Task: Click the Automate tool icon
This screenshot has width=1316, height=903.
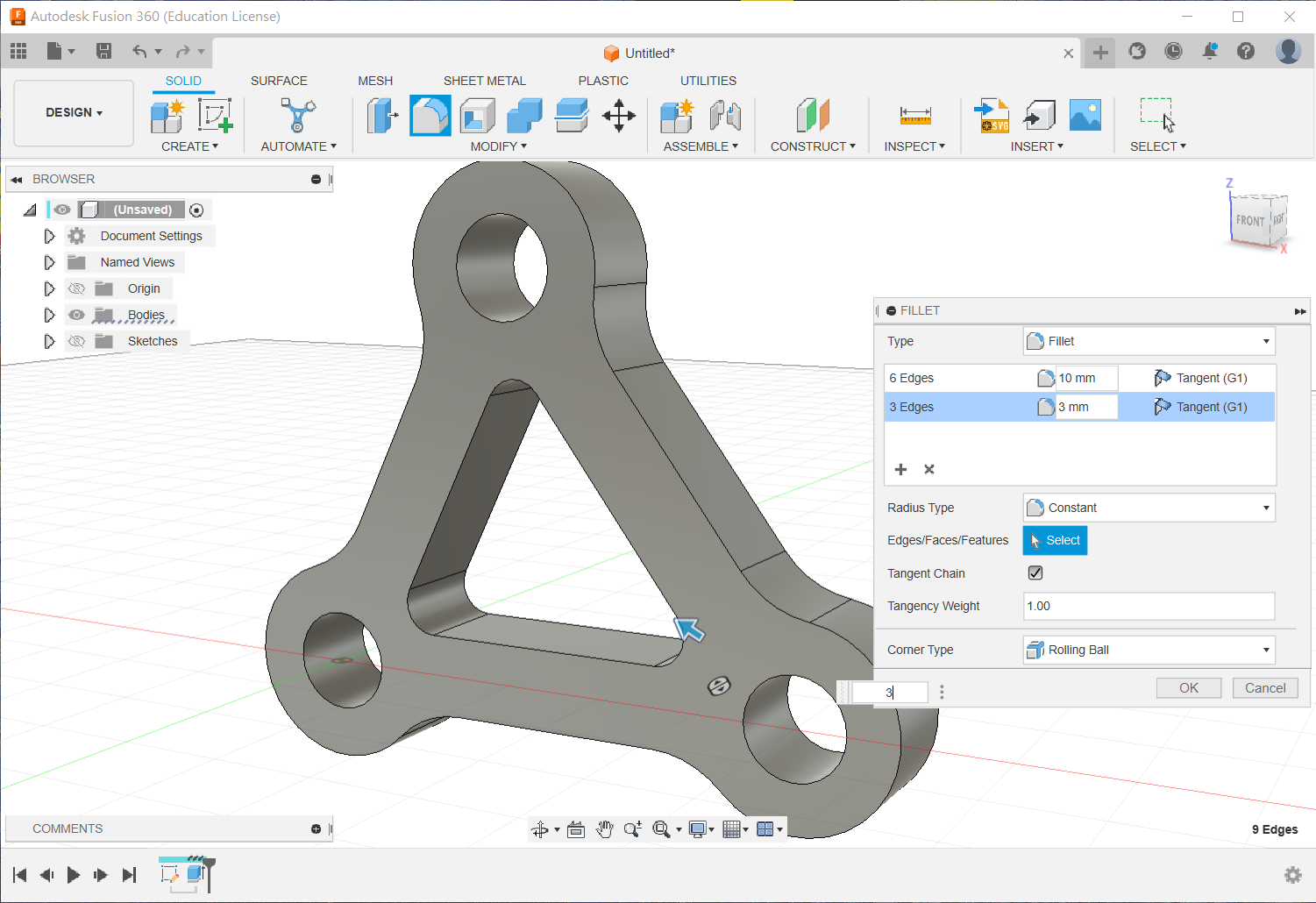Action: (x=298, y=116)
